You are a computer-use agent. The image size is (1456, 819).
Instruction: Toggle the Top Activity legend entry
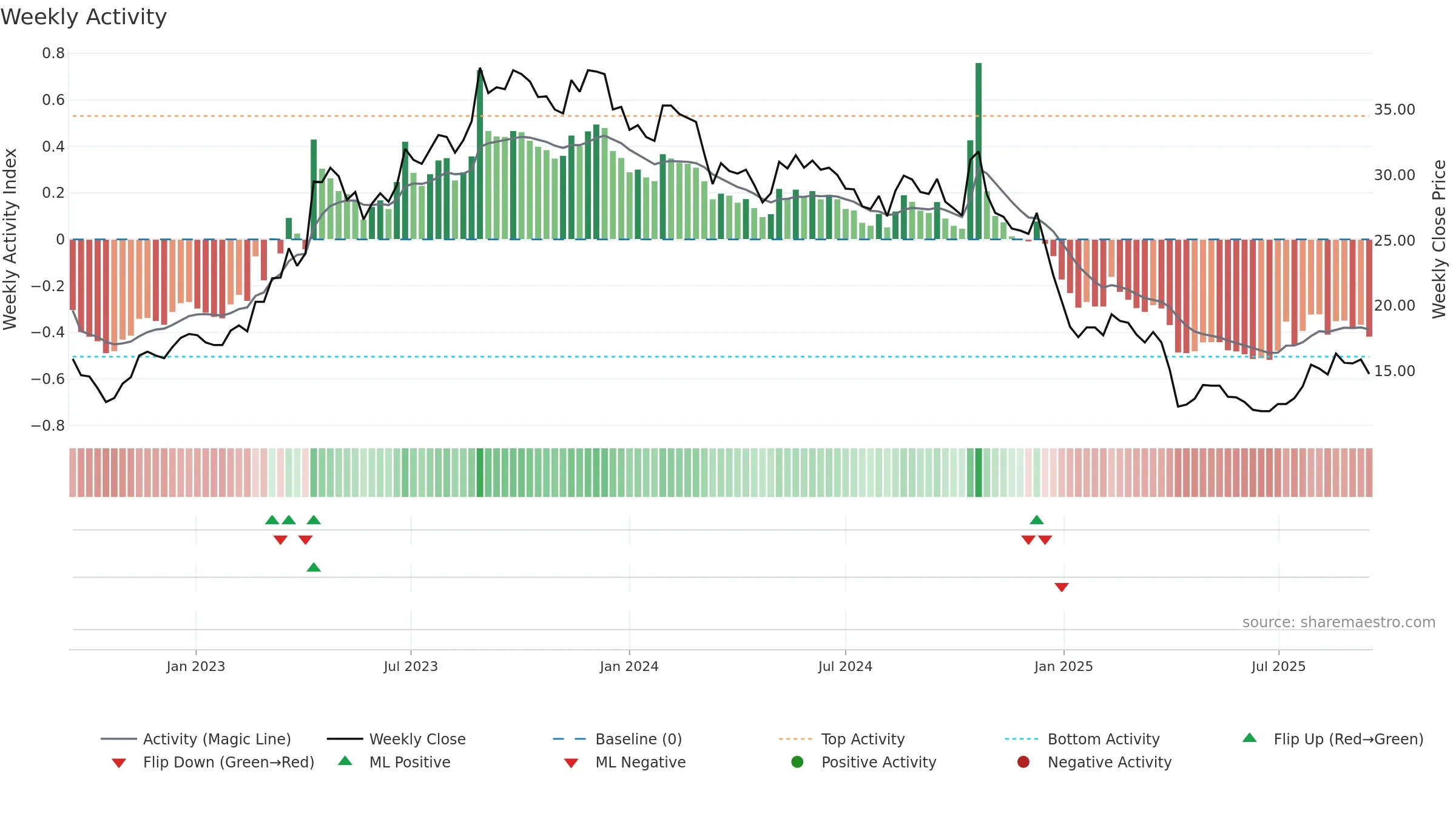[842, 739]
